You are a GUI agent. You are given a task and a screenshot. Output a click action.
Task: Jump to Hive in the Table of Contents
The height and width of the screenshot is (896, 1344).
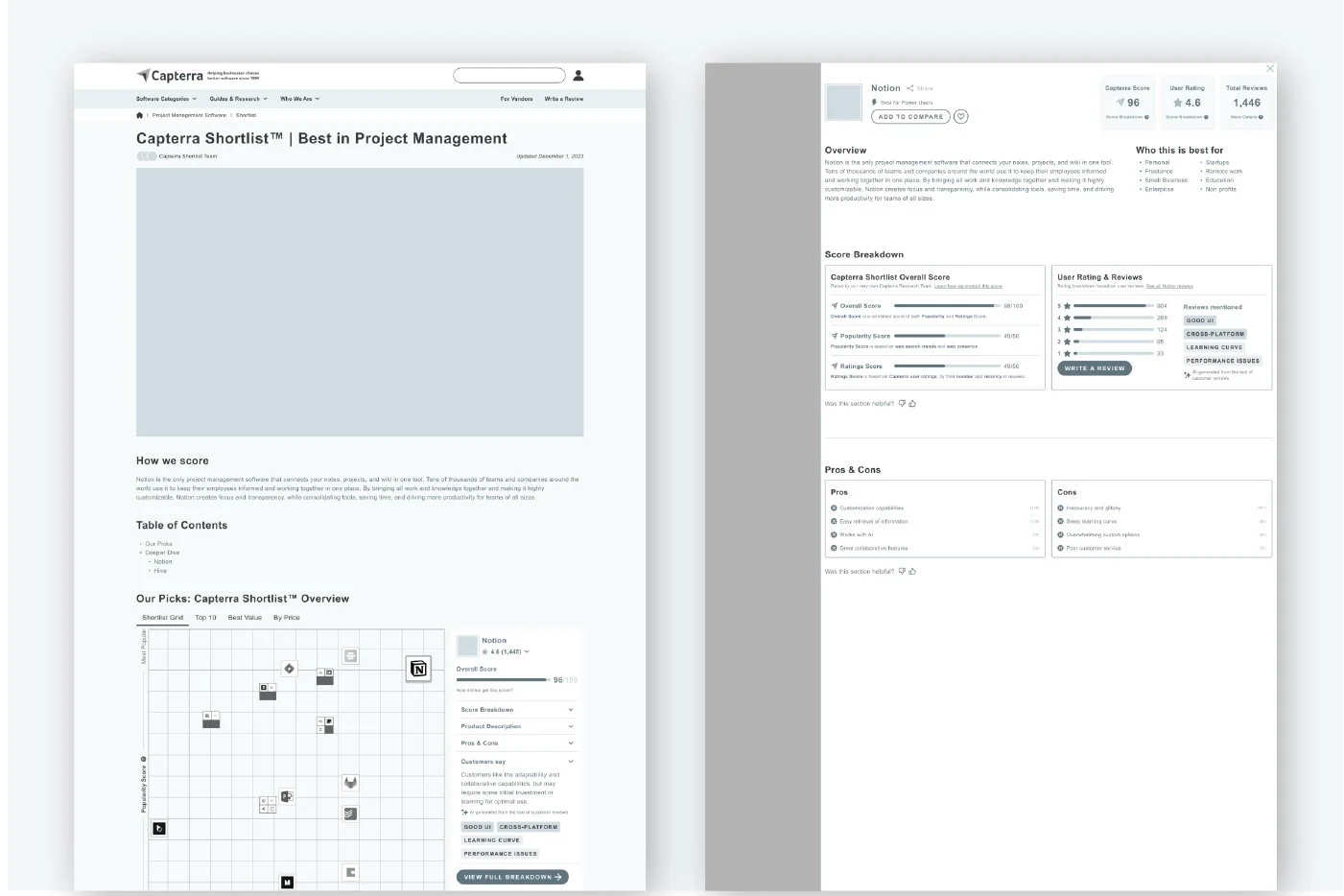tap(160, 571)
